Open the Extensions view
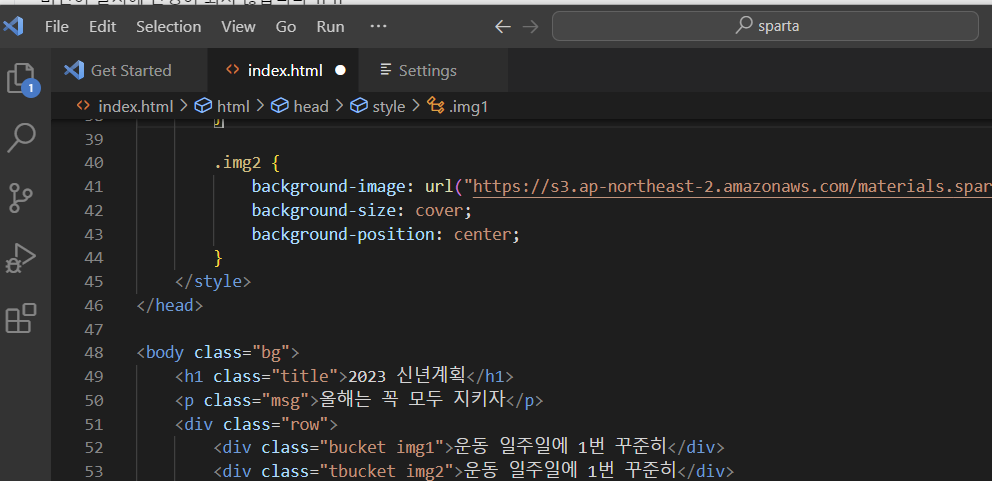Image resolution: width=992 pixels, height=481 pixels. [x=21, y=318]
